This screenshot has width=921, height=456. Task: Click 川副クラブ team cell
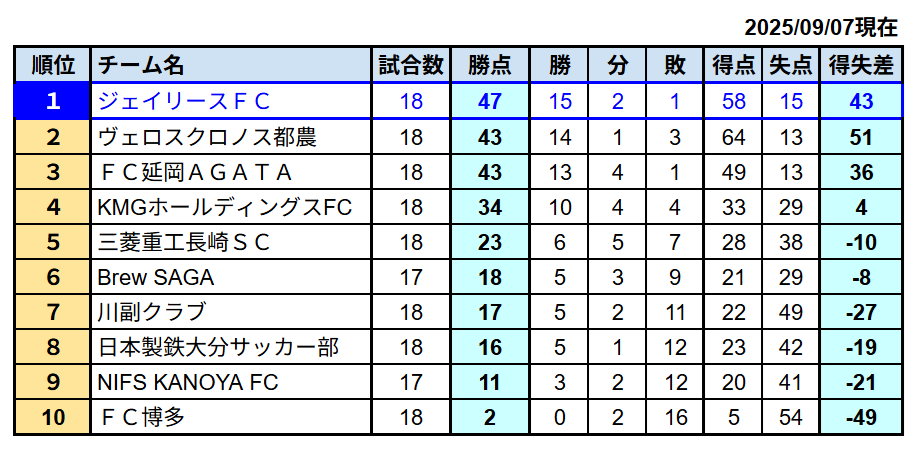[231, 312]
